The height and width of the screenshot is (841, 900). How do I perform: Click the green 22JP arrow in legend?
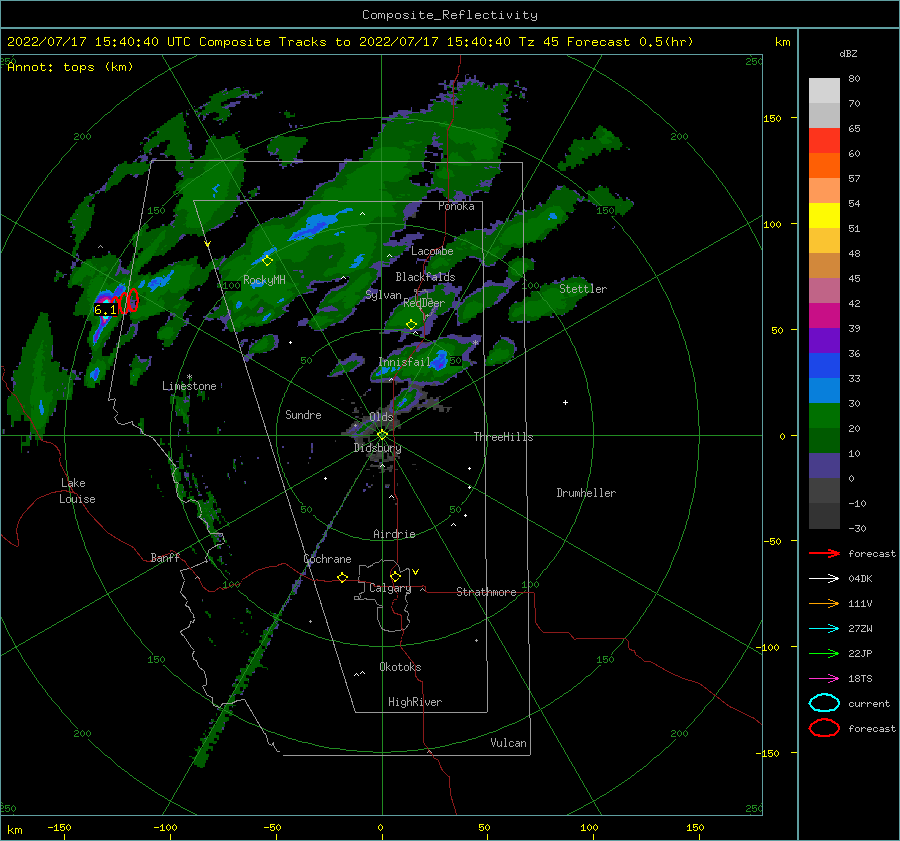824,653
